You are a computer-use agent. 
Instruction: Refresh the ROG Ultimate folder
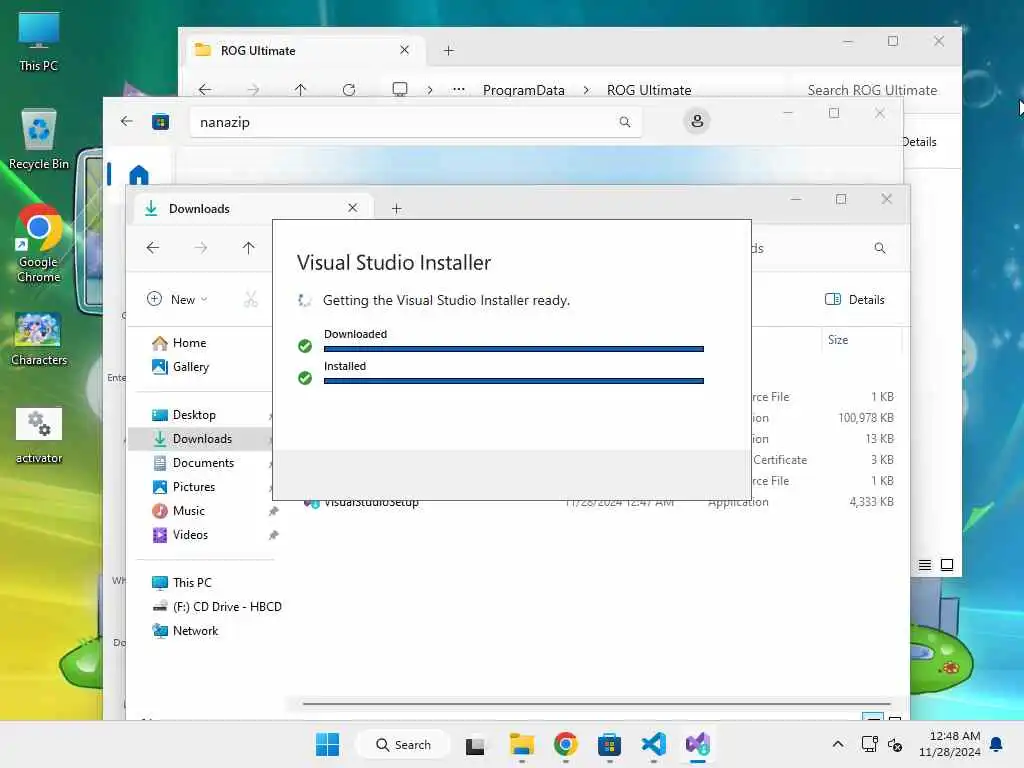(349, 89)
